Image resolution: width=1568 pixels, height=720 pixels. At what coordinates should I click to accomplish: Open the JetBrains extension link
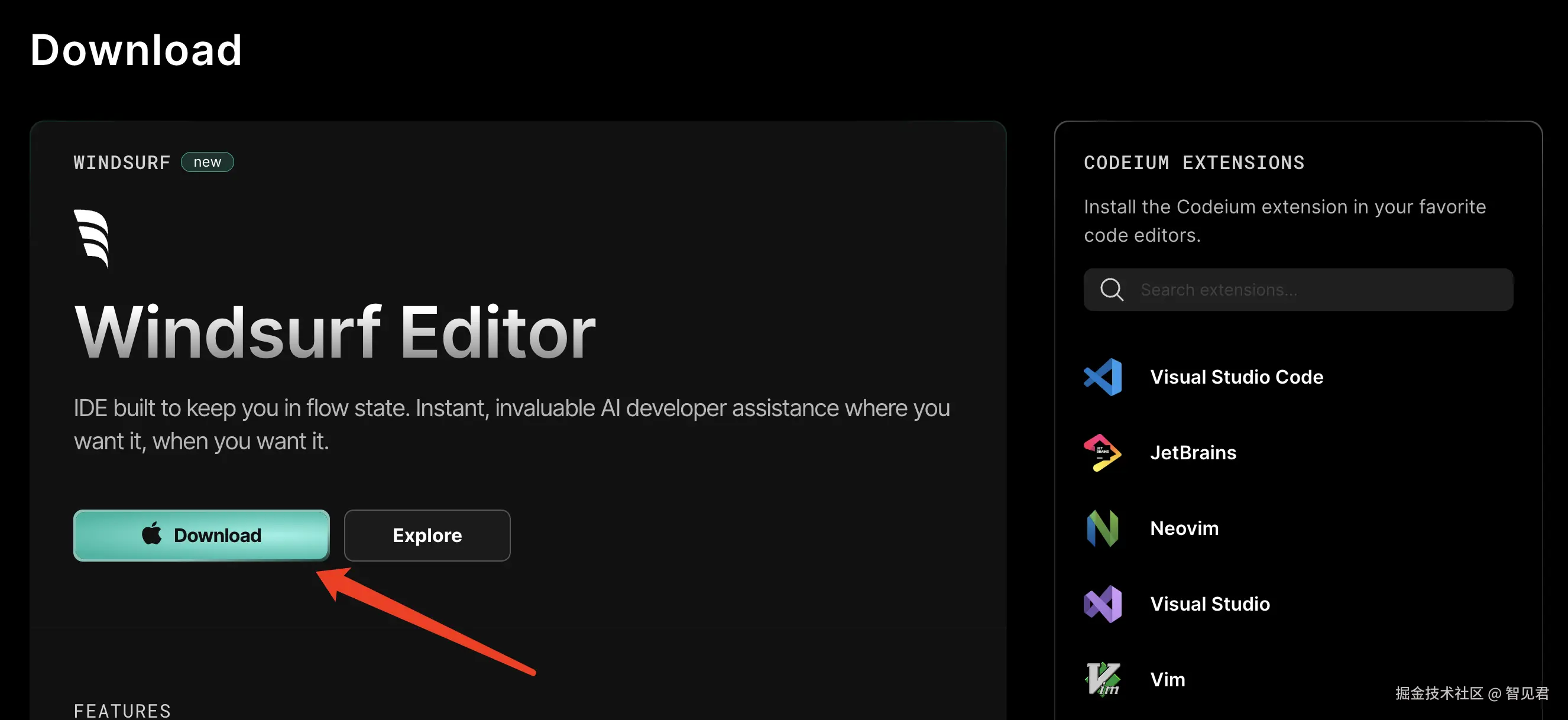(1193, 453)
